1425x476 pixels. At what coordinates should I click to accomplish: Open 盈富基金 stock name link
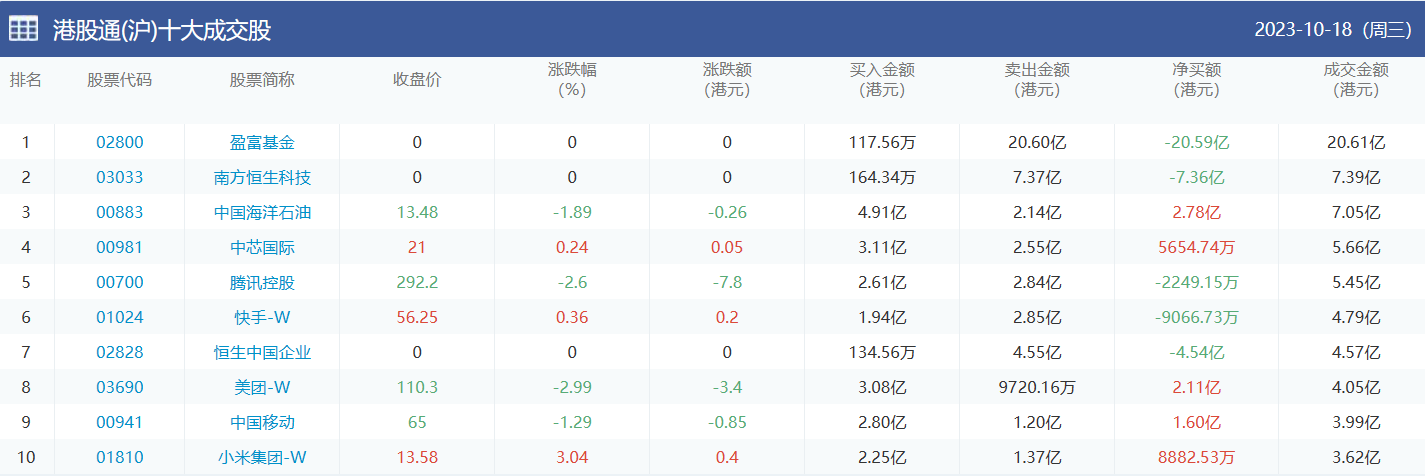tap(262, 143)
